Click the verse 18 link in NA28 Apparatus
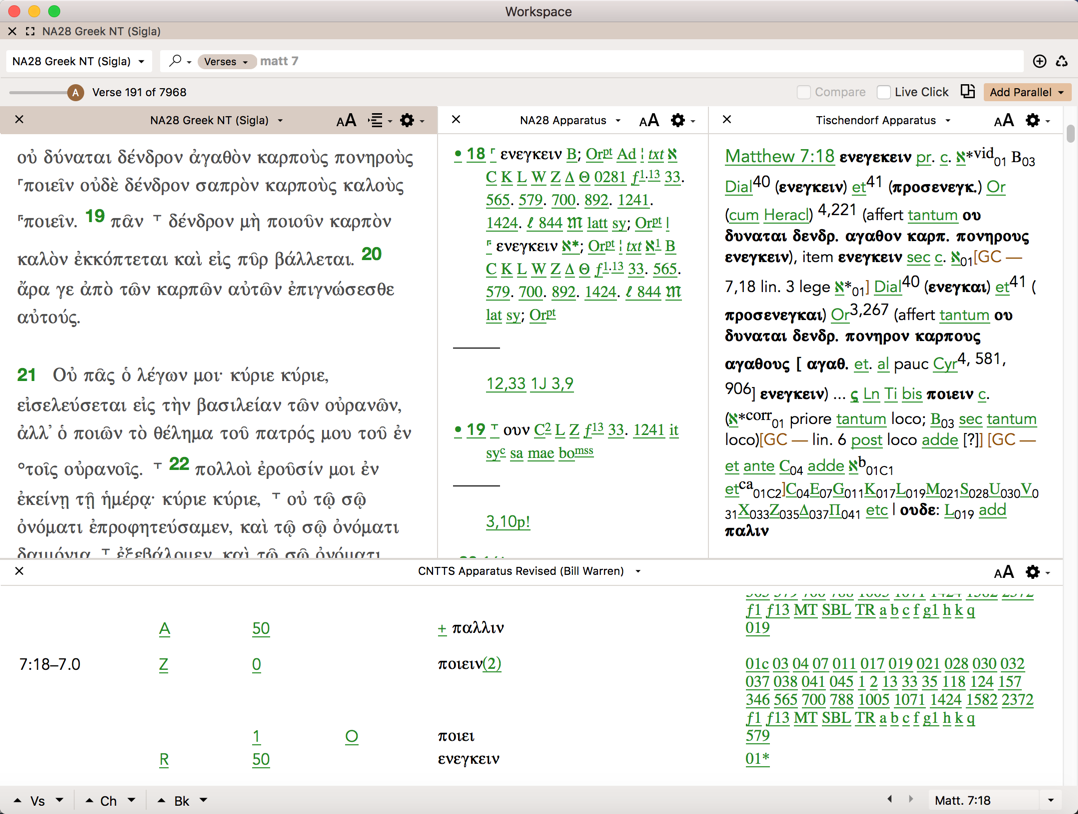Screen dimensions: 1078x814 pos(475,154)
